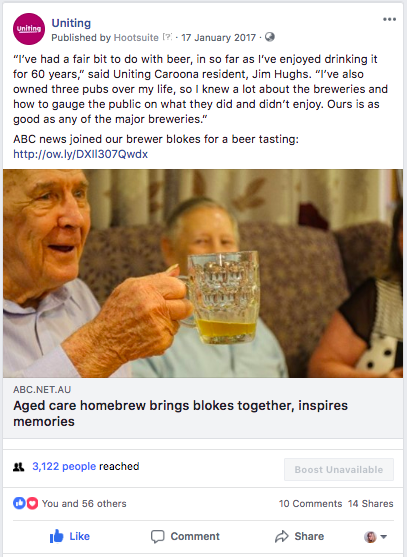Expand the profile picture commenting-as dropdown
407x557 pixels.
(375, 537)
